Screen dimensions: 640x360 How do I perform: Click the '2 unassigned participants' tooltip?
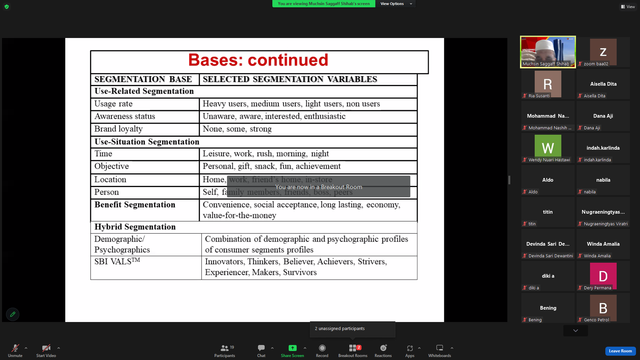tap(353, 329)
